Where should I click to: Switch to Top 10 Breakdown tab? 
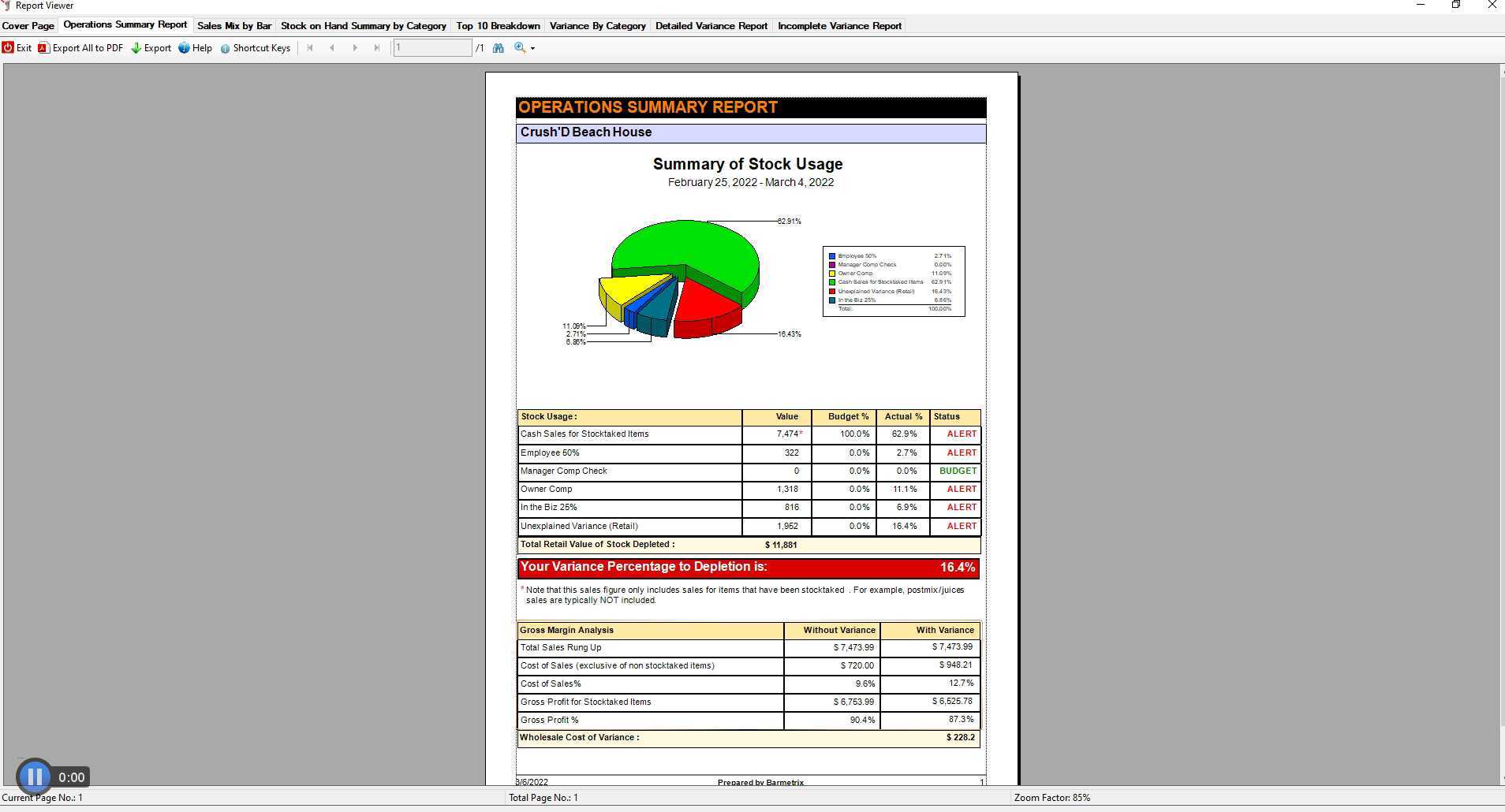click(499, 26)
